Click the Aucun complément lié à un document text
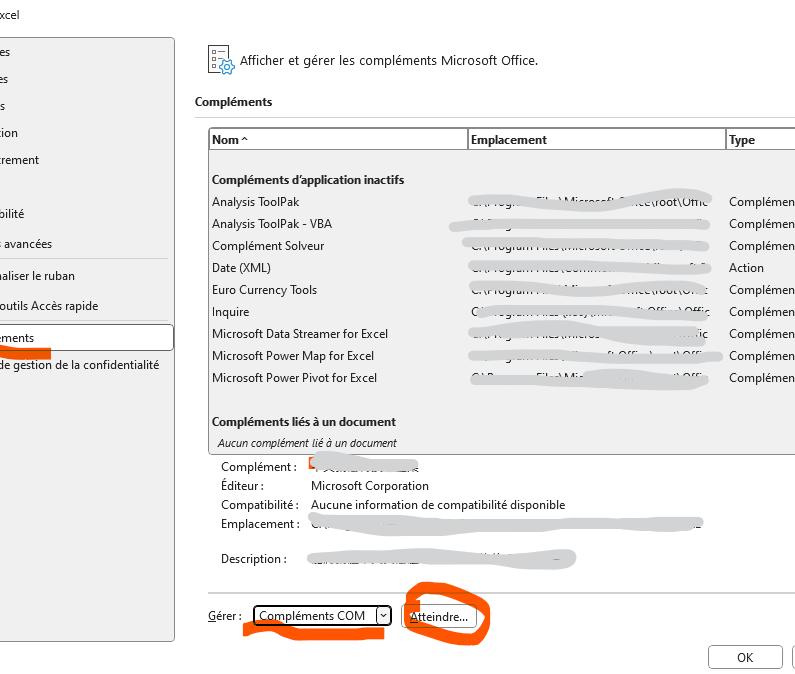 [307, 443]
